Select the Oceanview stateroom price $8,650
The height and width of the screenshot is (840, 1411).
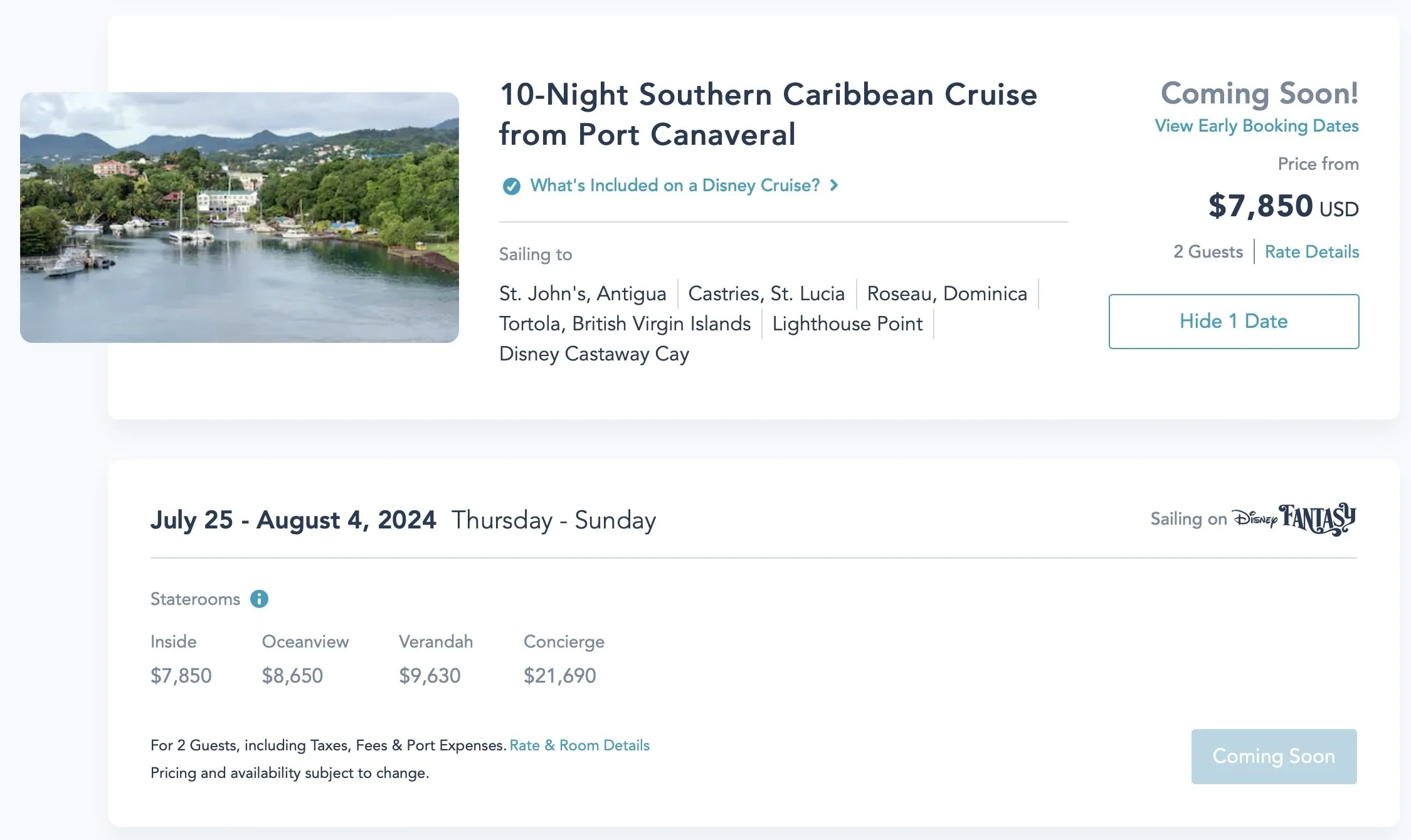tap(292, 676)
